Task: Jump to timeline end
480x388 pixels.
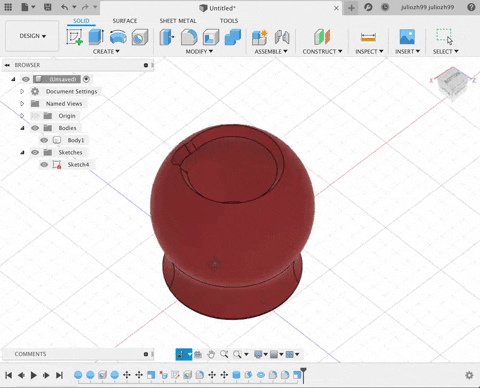Action: click(x=59, y=375)
